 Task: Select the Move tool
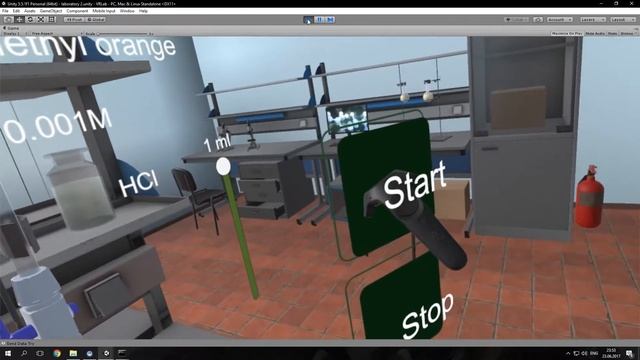coord(19,19)
